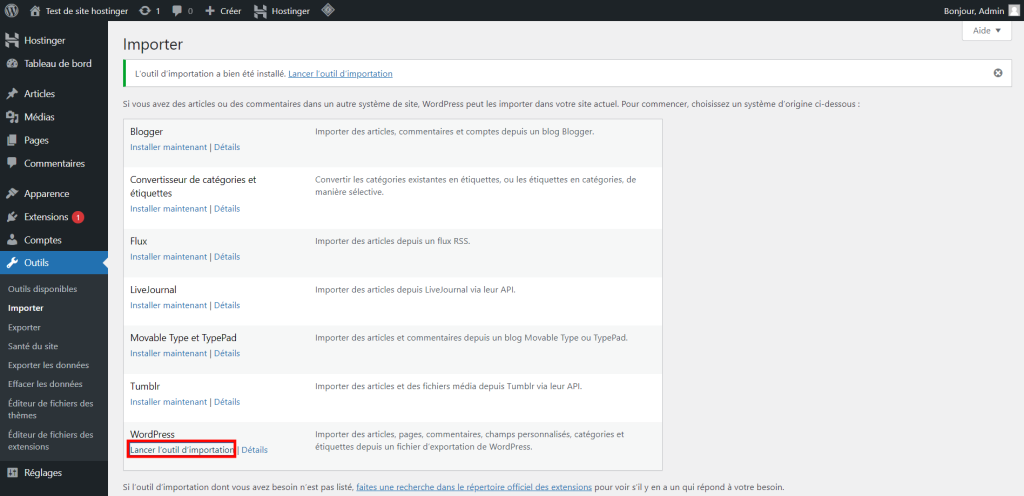
Task: Click the diamond icon in admin bar
Action: [327, 11]
